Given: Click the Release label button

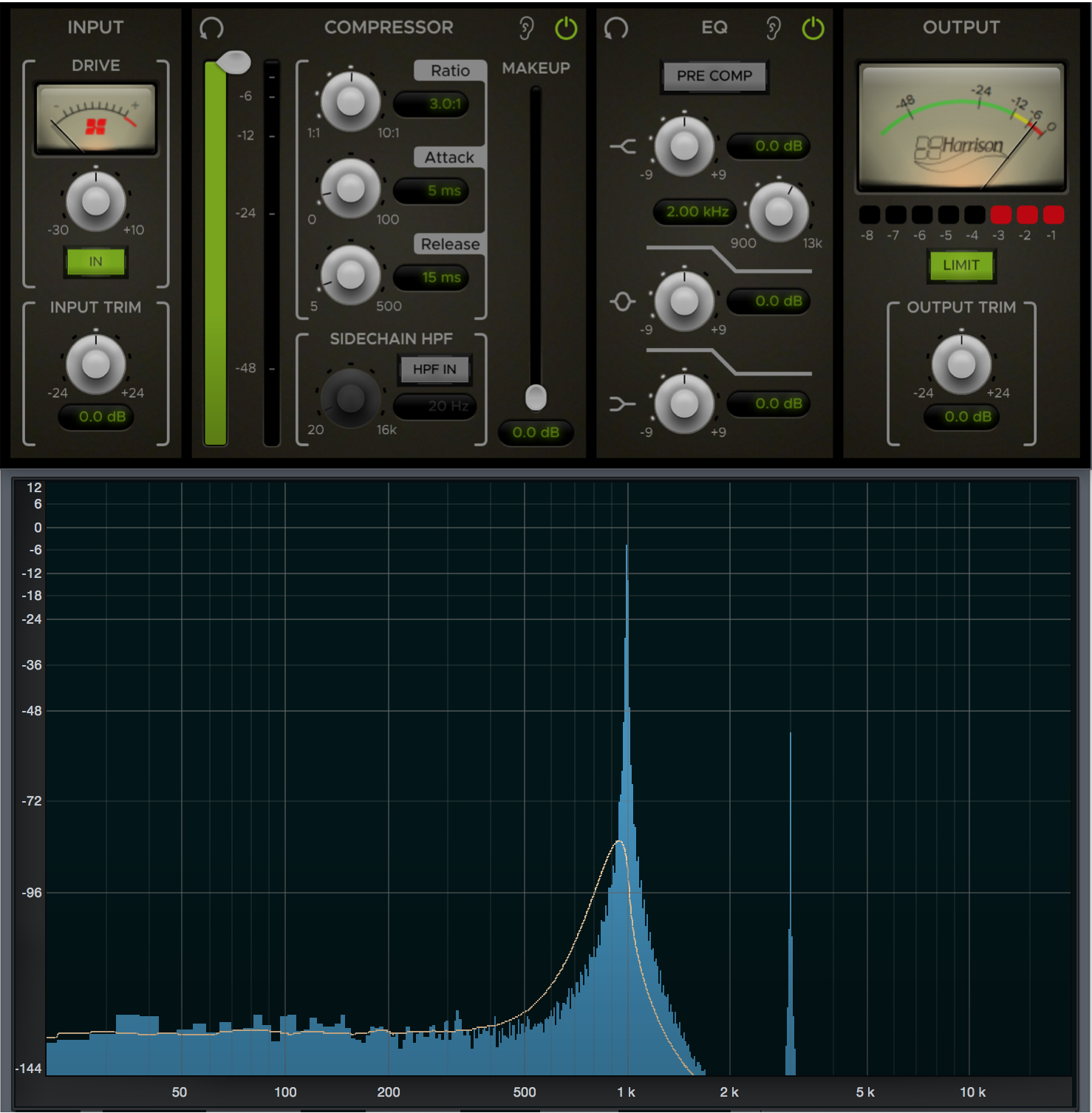Looking at the screenshot, I should (450, 244).
